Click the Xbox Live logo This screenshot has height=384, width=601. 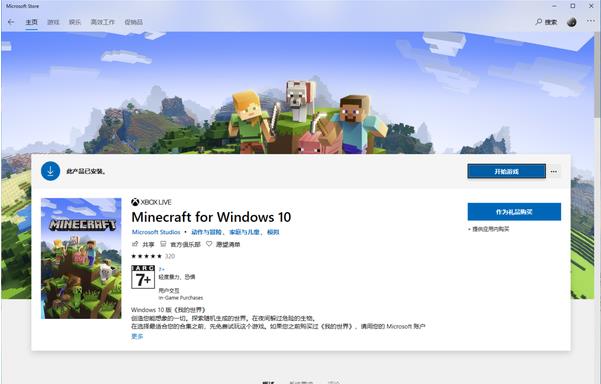pyautogui.click(x=151, y=202)
